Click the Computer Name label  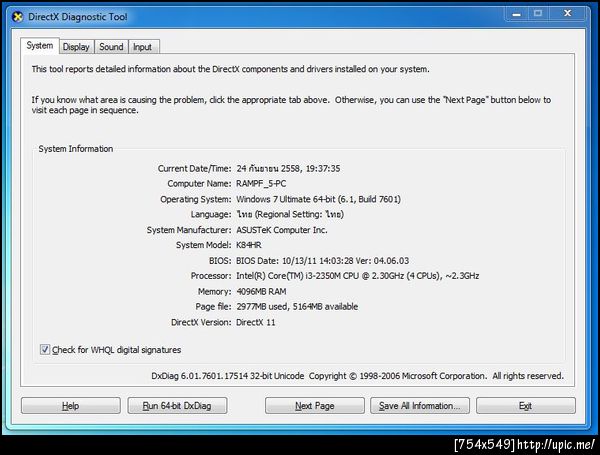[x=199, y=184]
